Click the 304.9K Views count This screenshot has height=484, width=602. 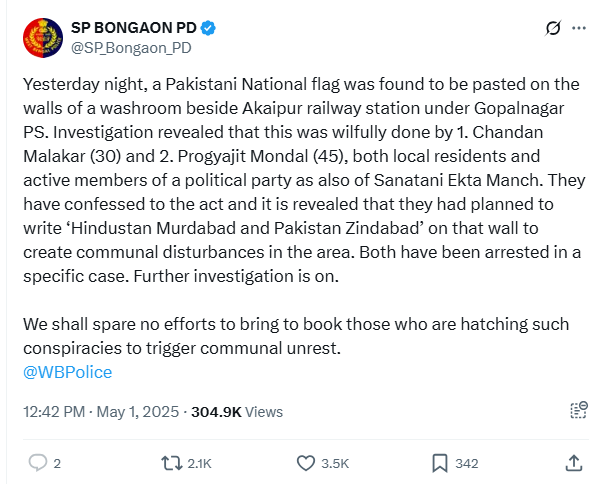pos(237,411)
